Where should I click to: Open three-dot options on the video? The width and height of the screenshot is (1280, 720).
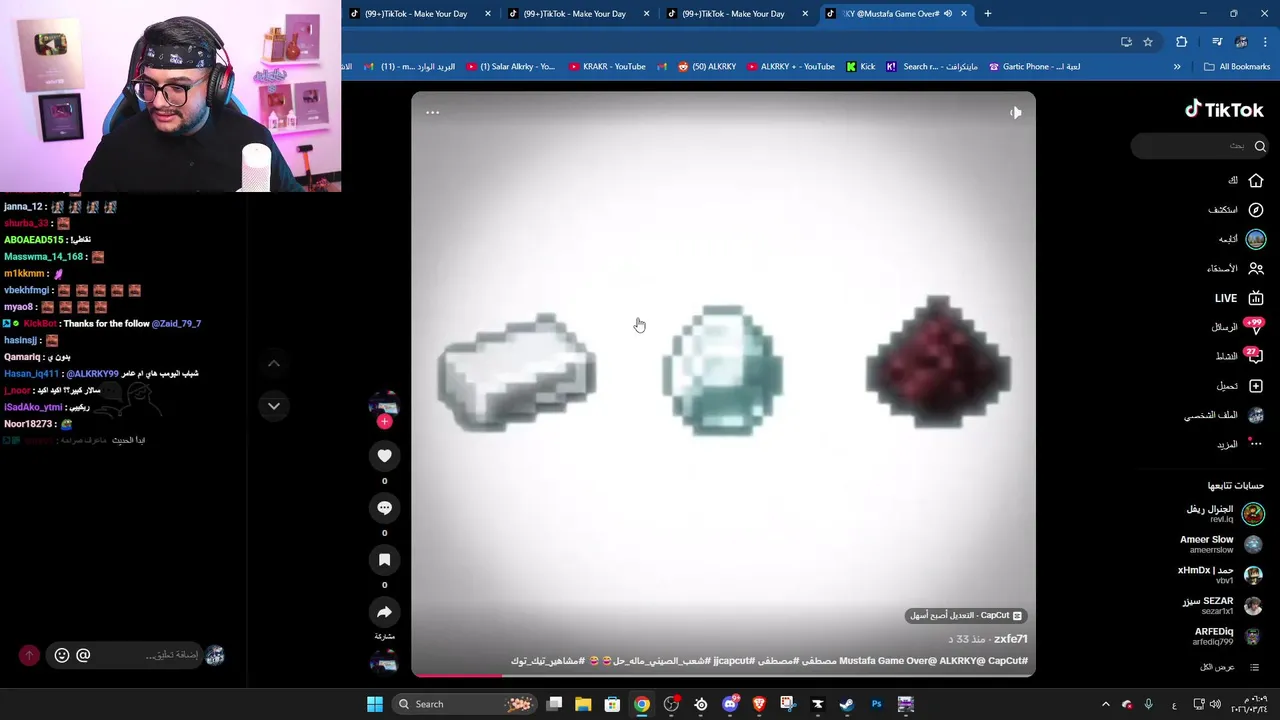click(x=432, y=112)
